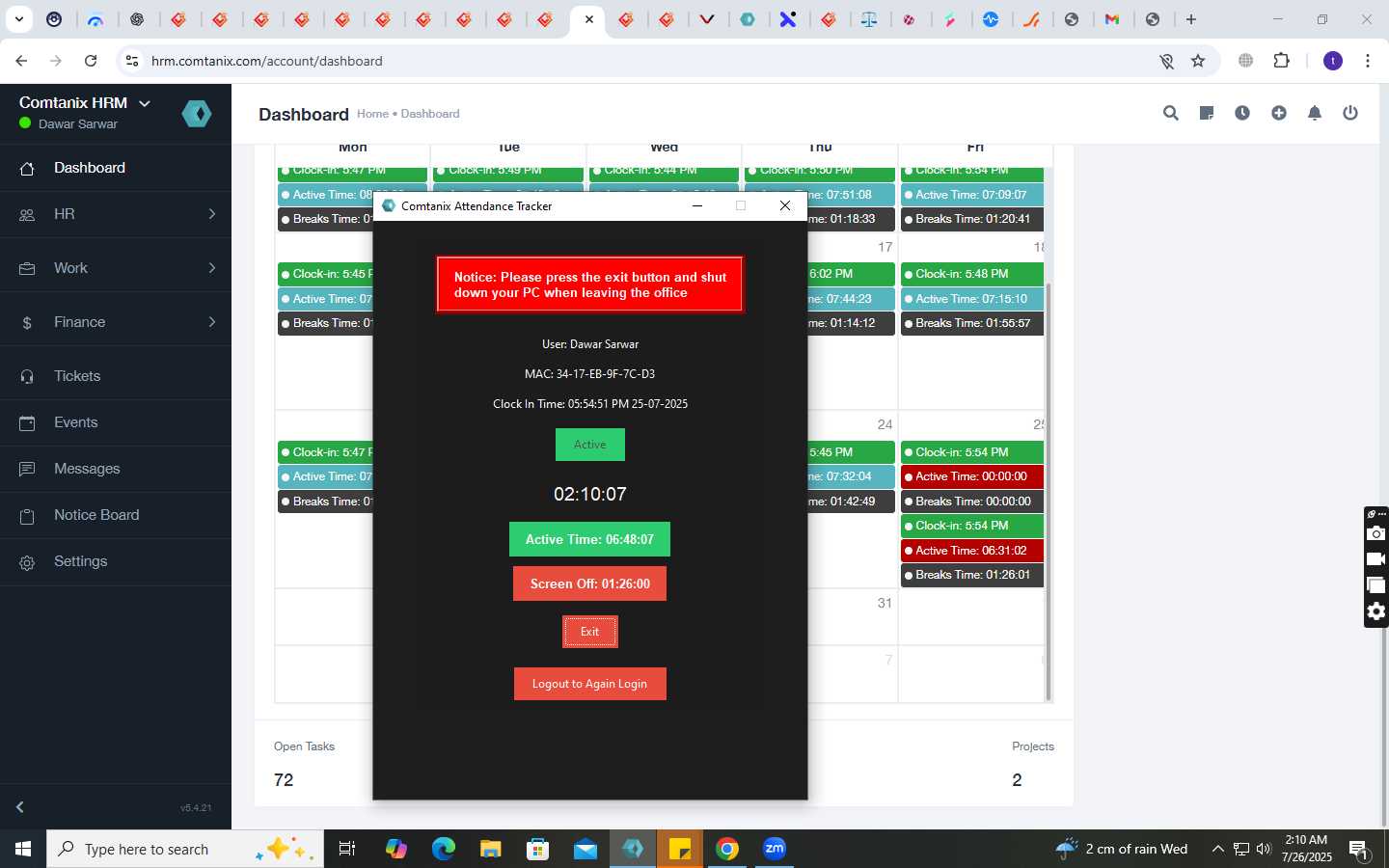This screenshot has height=868, width=1389.
Task: Open the Windows Start menu
Action: (x=23, y=849)
